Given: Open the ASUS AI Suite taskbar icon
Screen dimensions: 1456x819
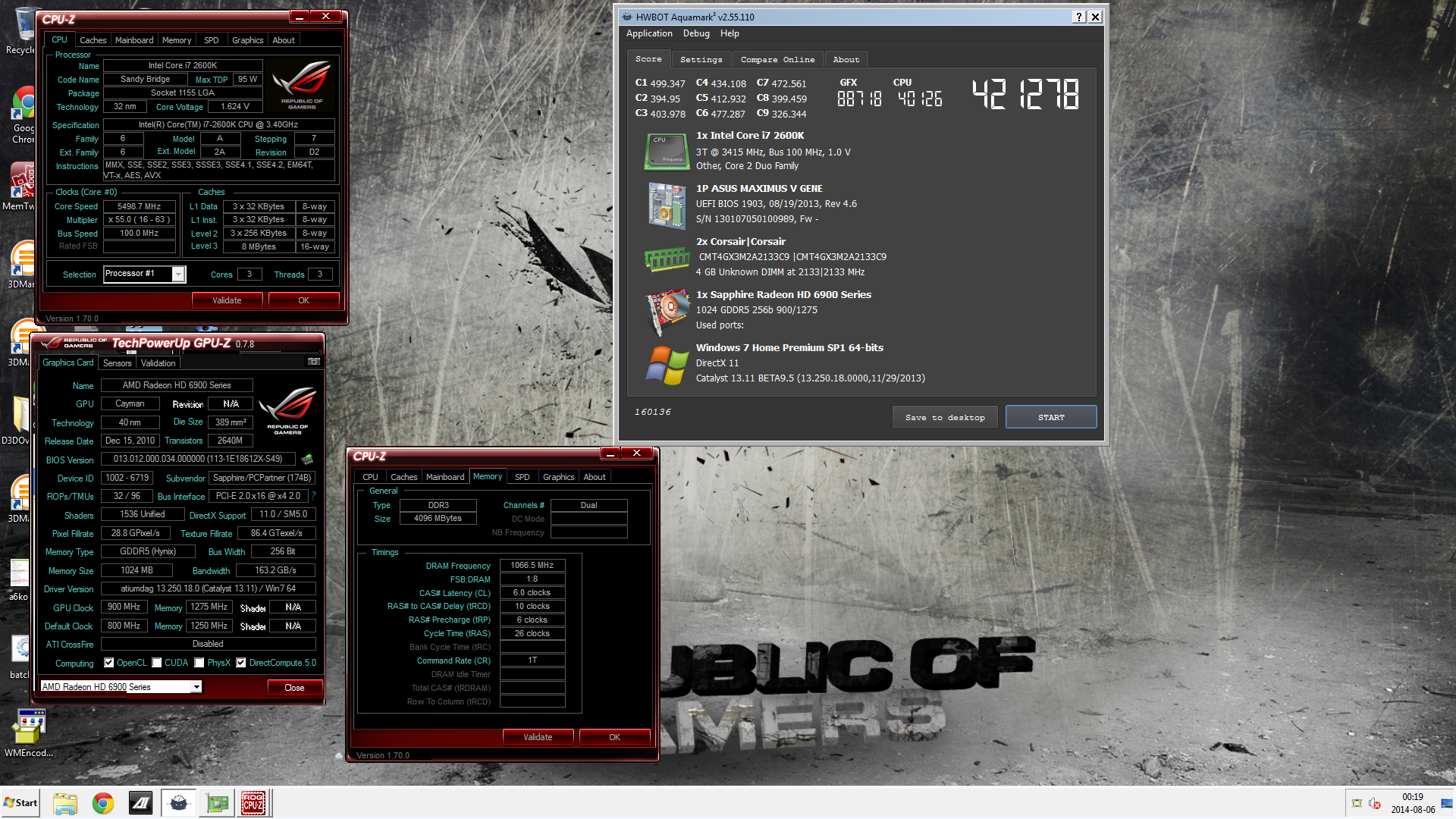Looking at the screenshot, I should [x=141, y=803].
